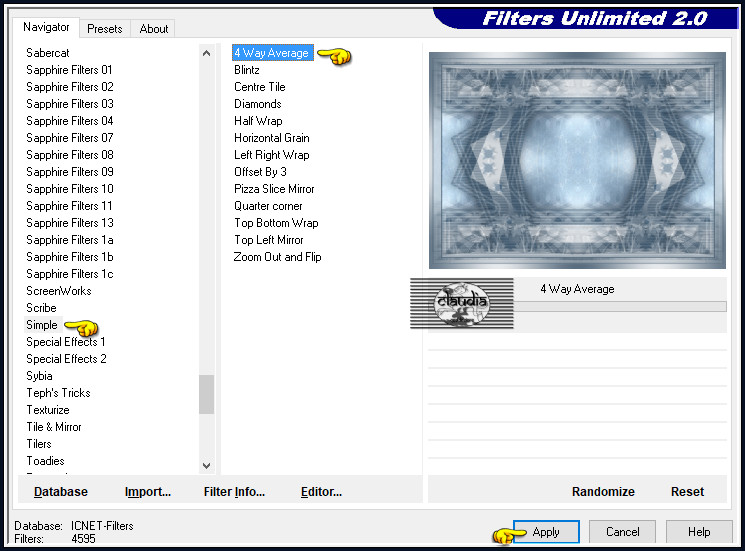Viewport: 745px width, 551px height.
Task: Select Sapphire Filters 08 category
Action: (x=70, y=155)
